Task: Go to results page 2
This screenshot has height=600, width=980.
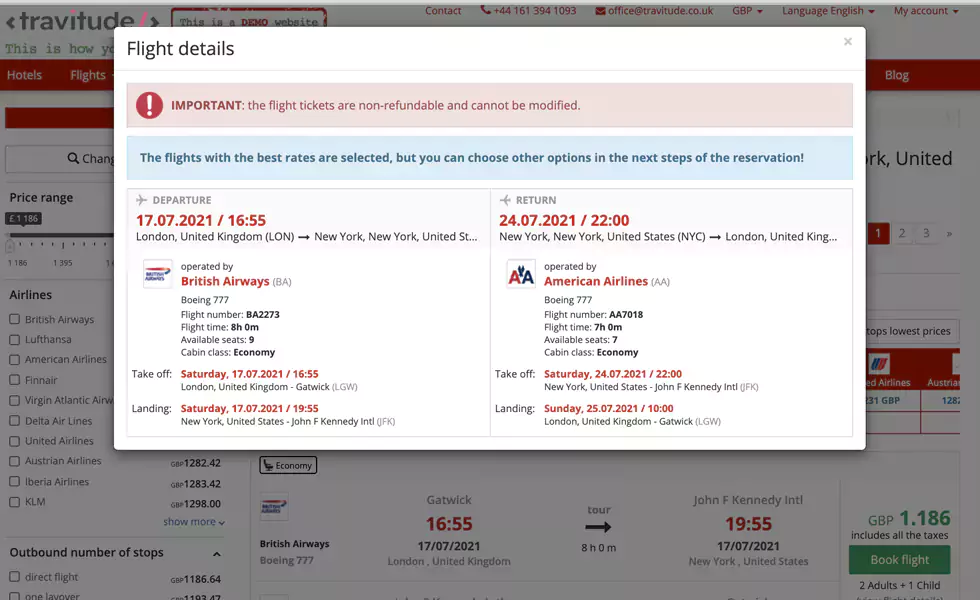Action: [x=901, y=232]
